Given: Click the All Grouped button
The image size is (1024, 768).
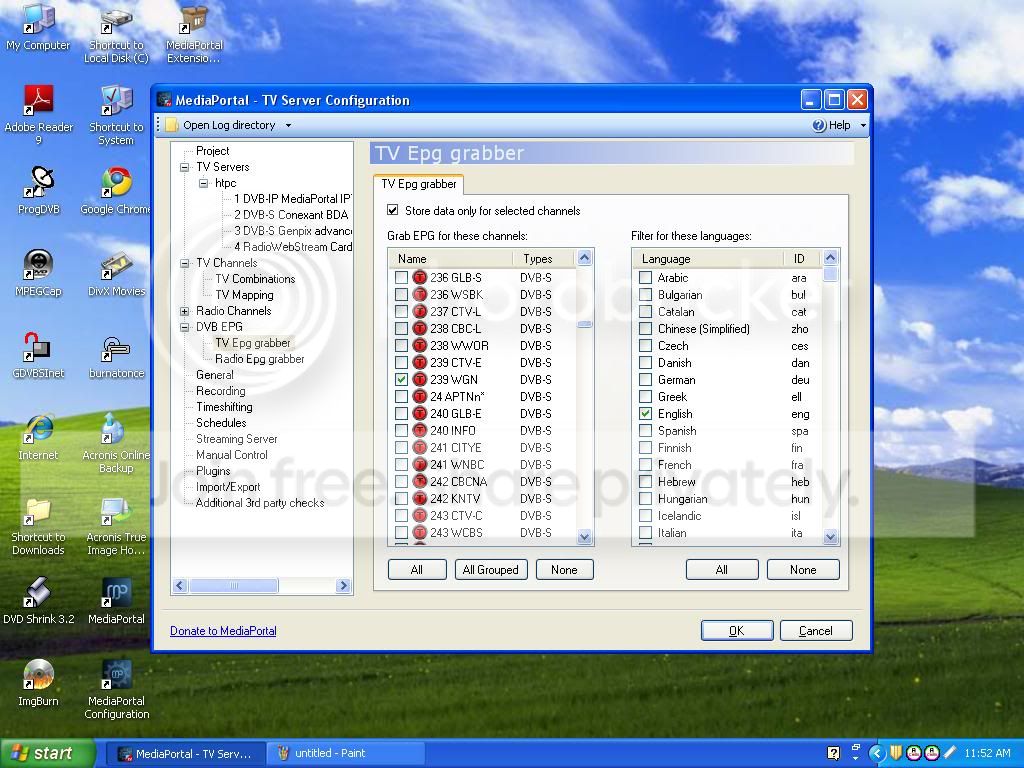Looking at the screenshot, I should 490,569.
